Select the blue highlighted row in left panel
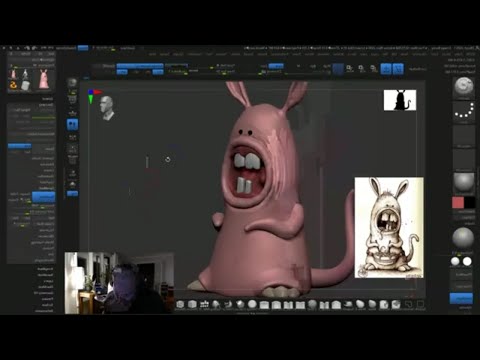The height and width of the screenshot is (360, 480). [x=19, y=146]
